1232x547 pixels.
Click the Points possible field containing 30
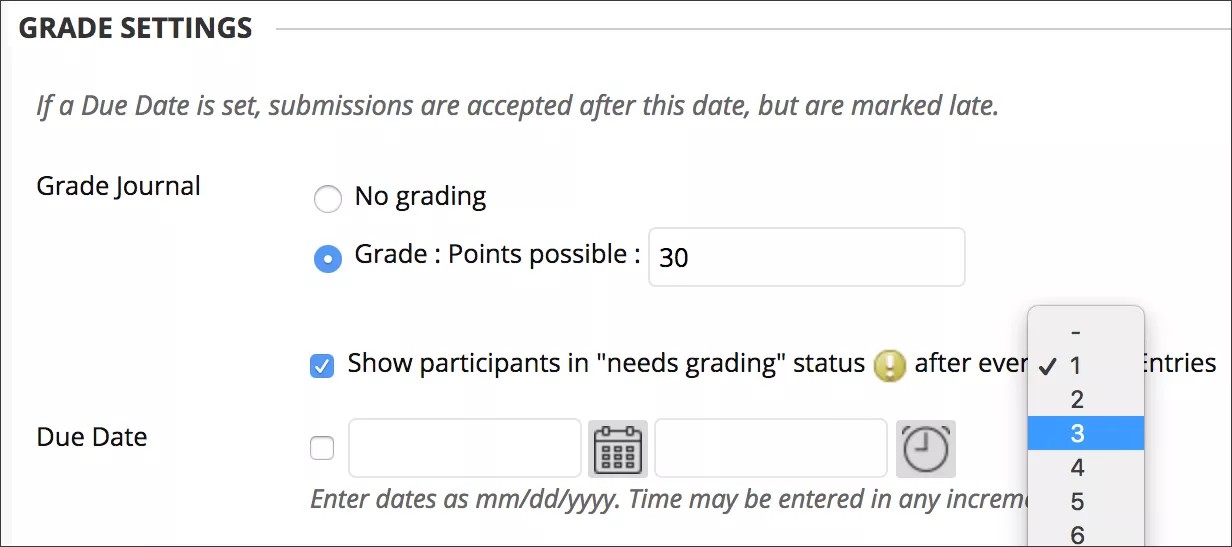click(x=806, y=258)
